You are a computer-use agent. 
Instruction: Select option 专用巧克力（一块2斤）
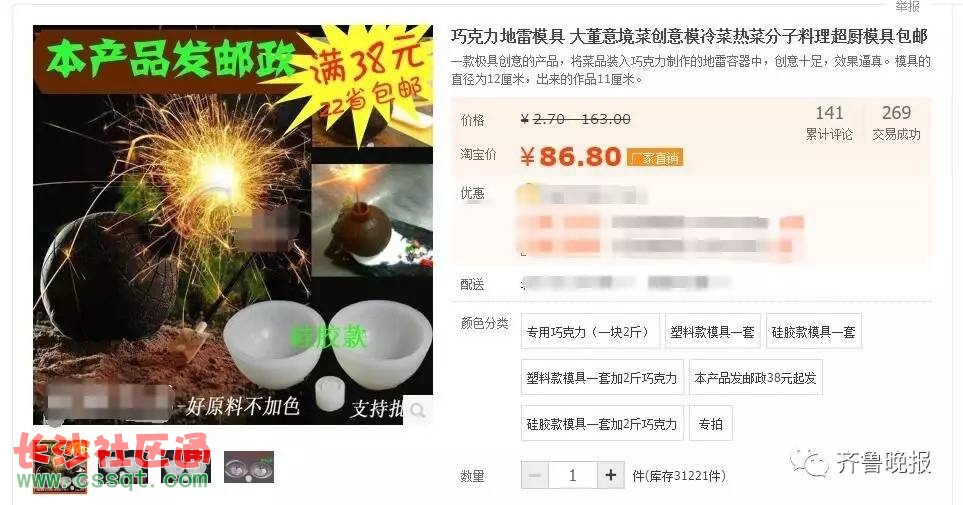click(x=590, y=332)
